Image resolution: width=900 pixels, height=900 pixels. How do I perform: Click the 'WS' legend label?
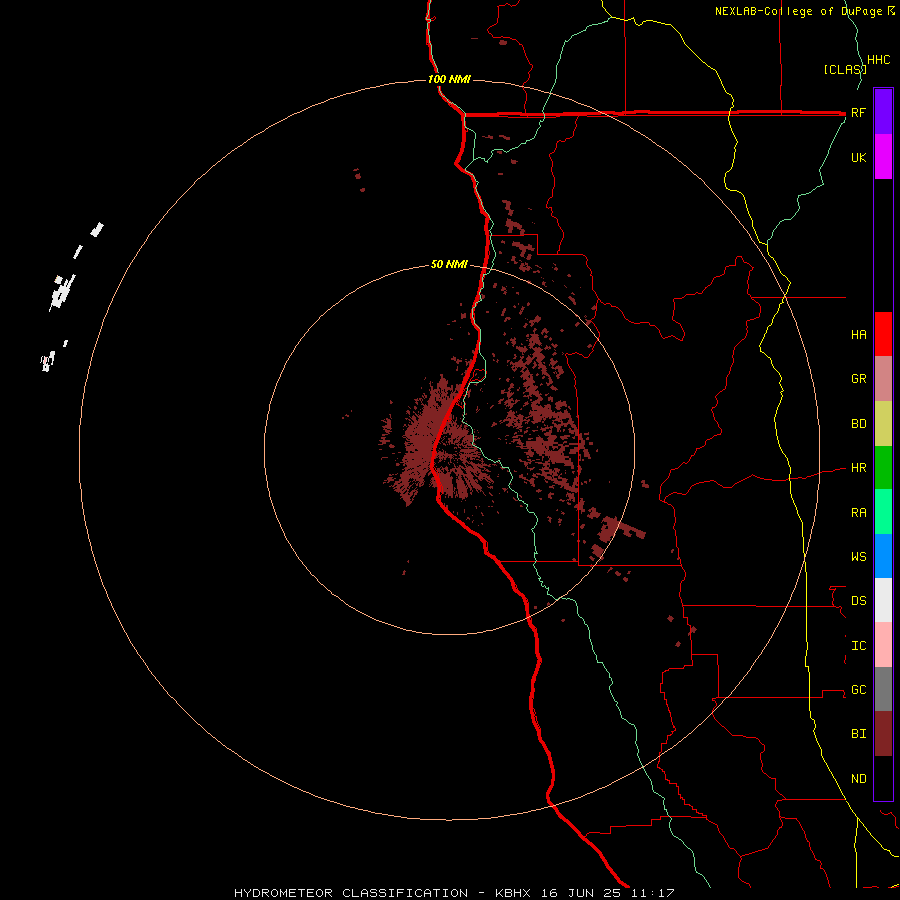[859, 556]
